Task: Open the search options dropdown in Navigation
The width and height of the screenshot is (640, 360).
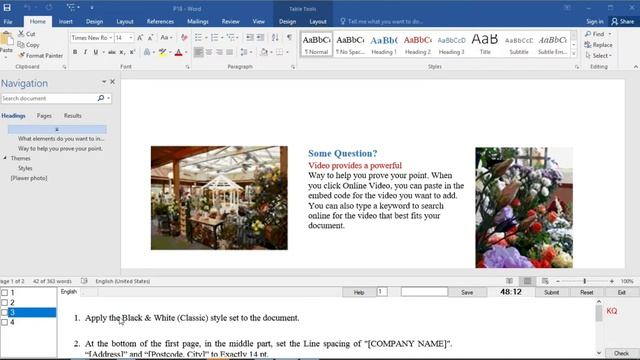Action: pos(108,98)
